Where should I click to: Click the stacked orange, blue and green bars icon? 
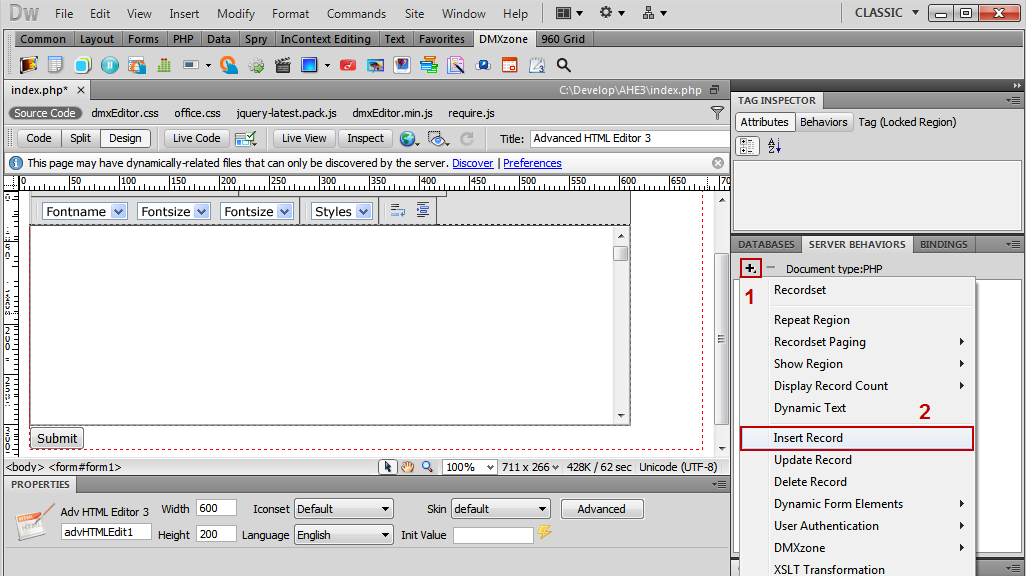click(x=429, y=65)
